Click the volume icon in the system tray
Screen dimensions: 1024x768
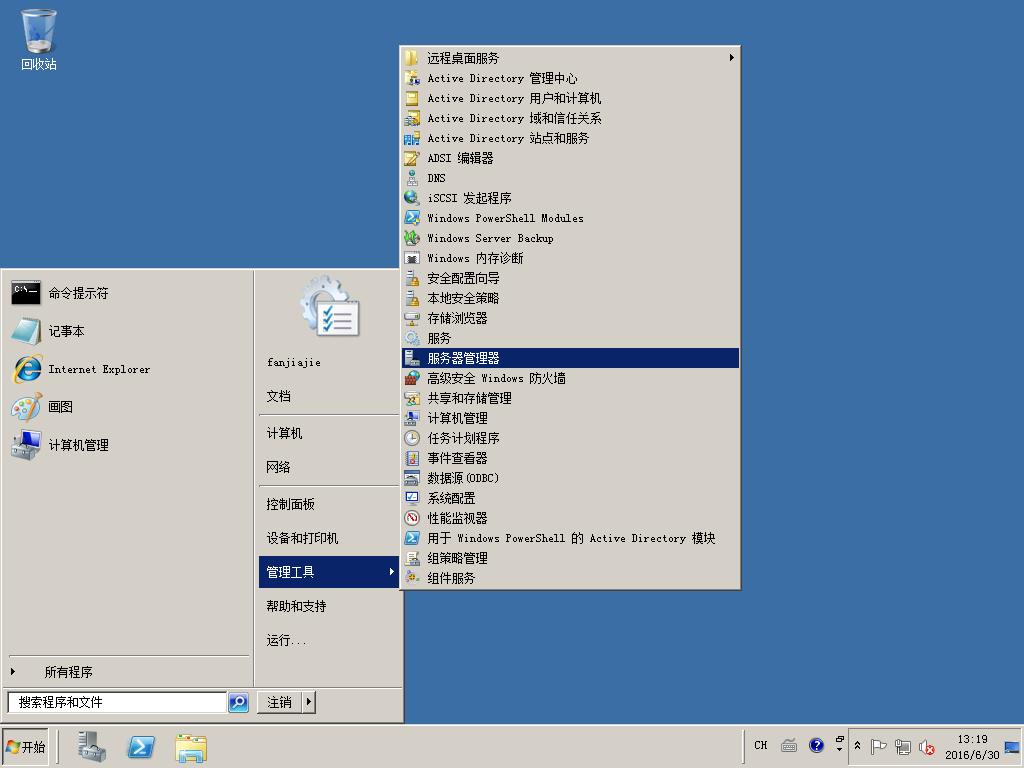tap(926, 746)
